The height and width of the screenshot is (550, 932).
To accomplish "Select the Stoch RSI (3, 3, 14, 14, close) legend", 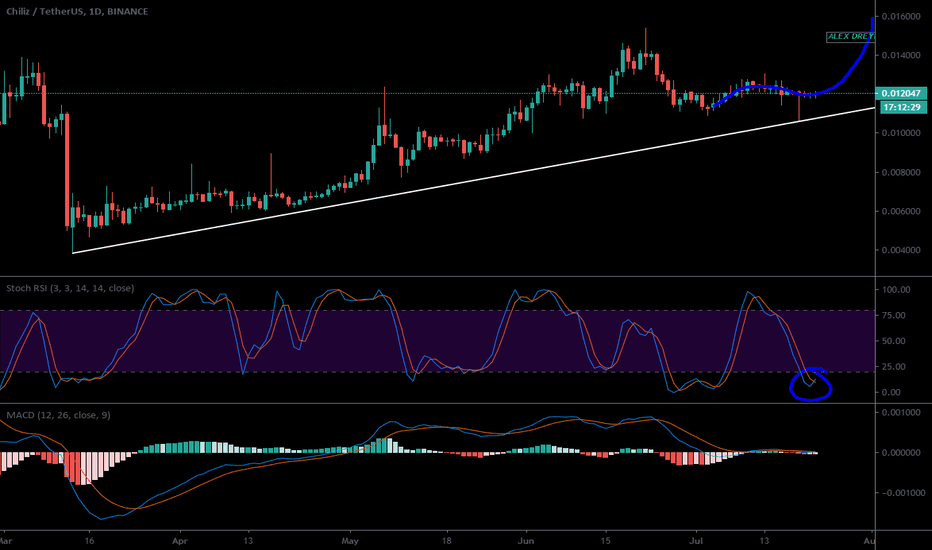I will point(70,288).
